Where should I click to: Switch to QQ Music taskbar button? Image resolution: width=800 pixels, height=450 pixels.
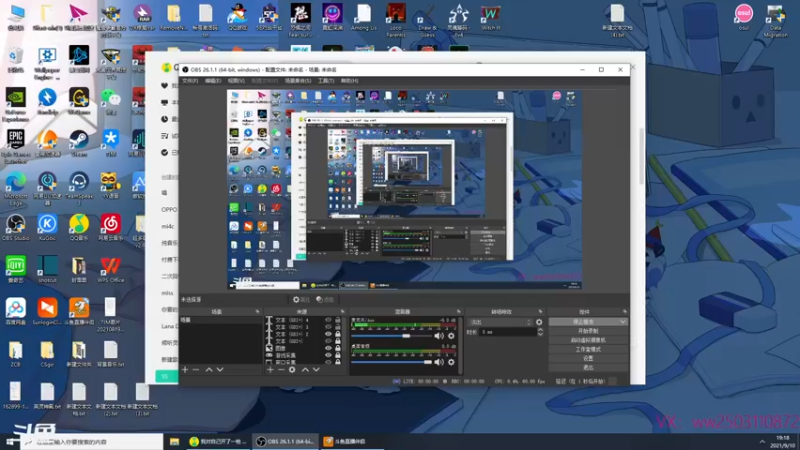pos(218,442)
